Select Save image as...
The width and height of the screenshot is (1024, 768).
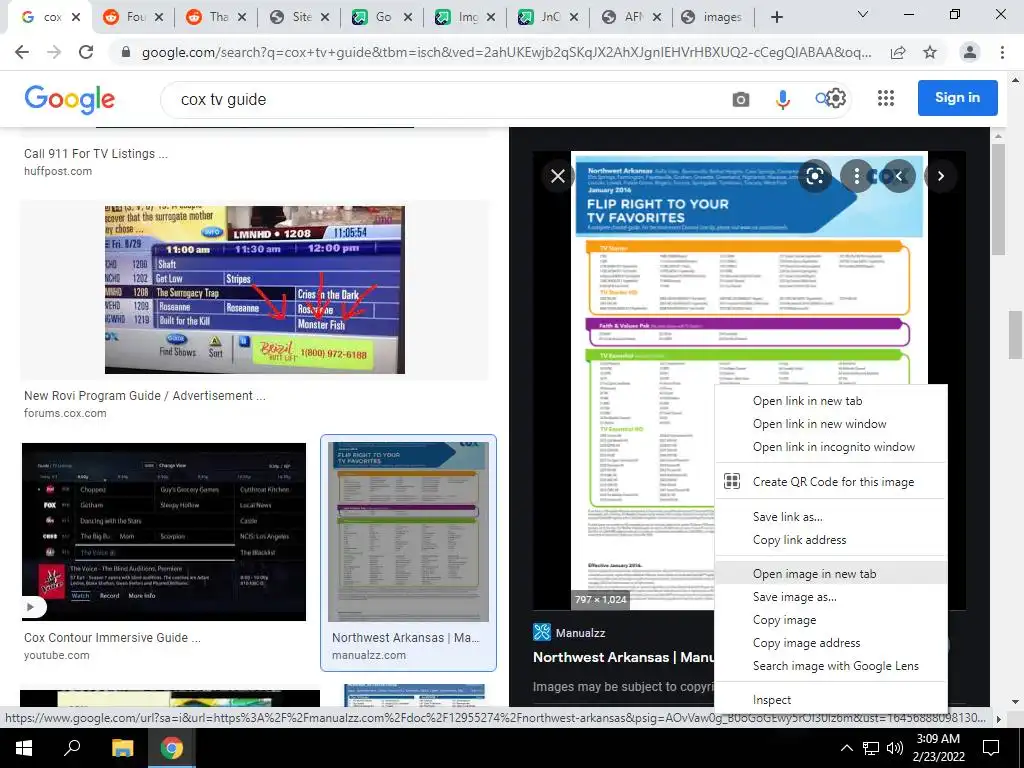pos(831,597)
